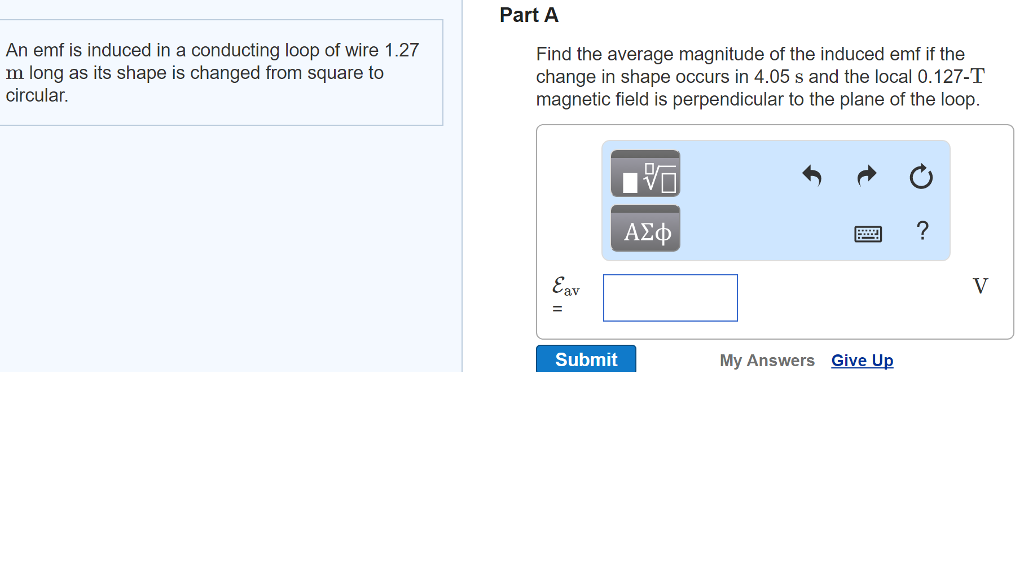Click the redo arrow icon
Image resolution: width=1024 pixels, height=571 pixels.
[x=867, y=177]
